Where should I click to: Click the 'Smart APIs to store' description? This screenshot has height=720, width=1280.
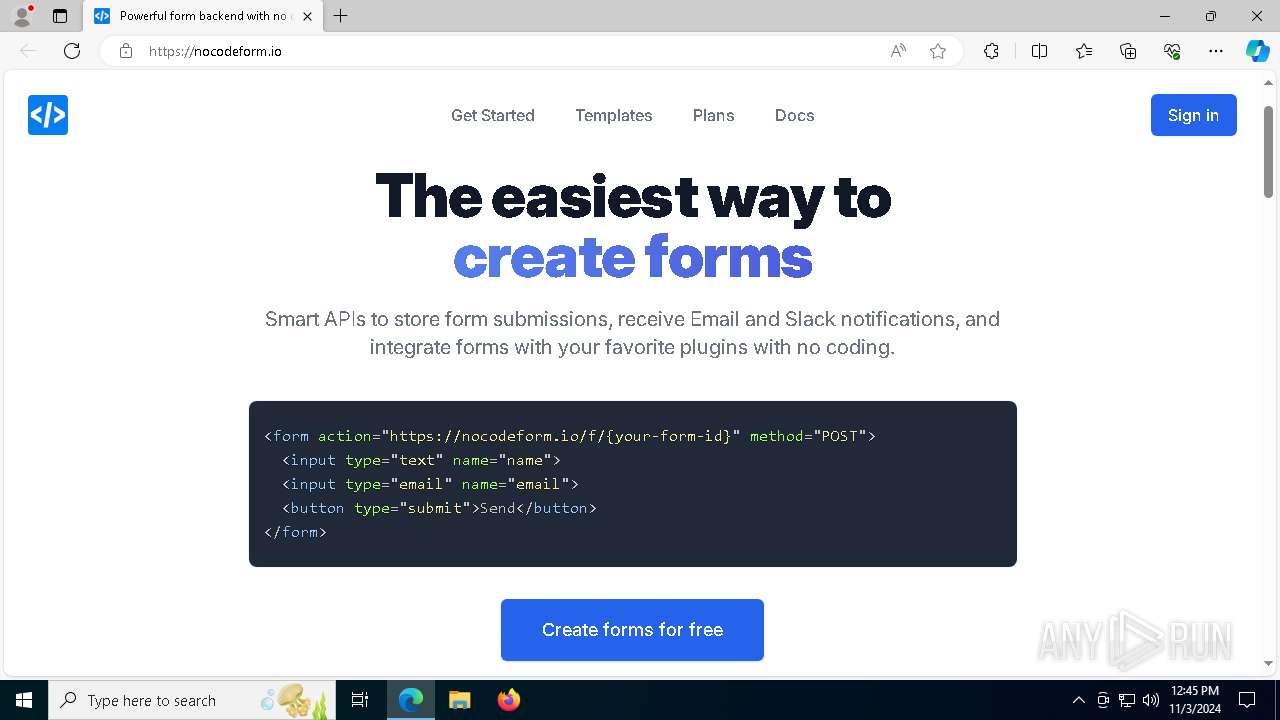coord(632,333)
